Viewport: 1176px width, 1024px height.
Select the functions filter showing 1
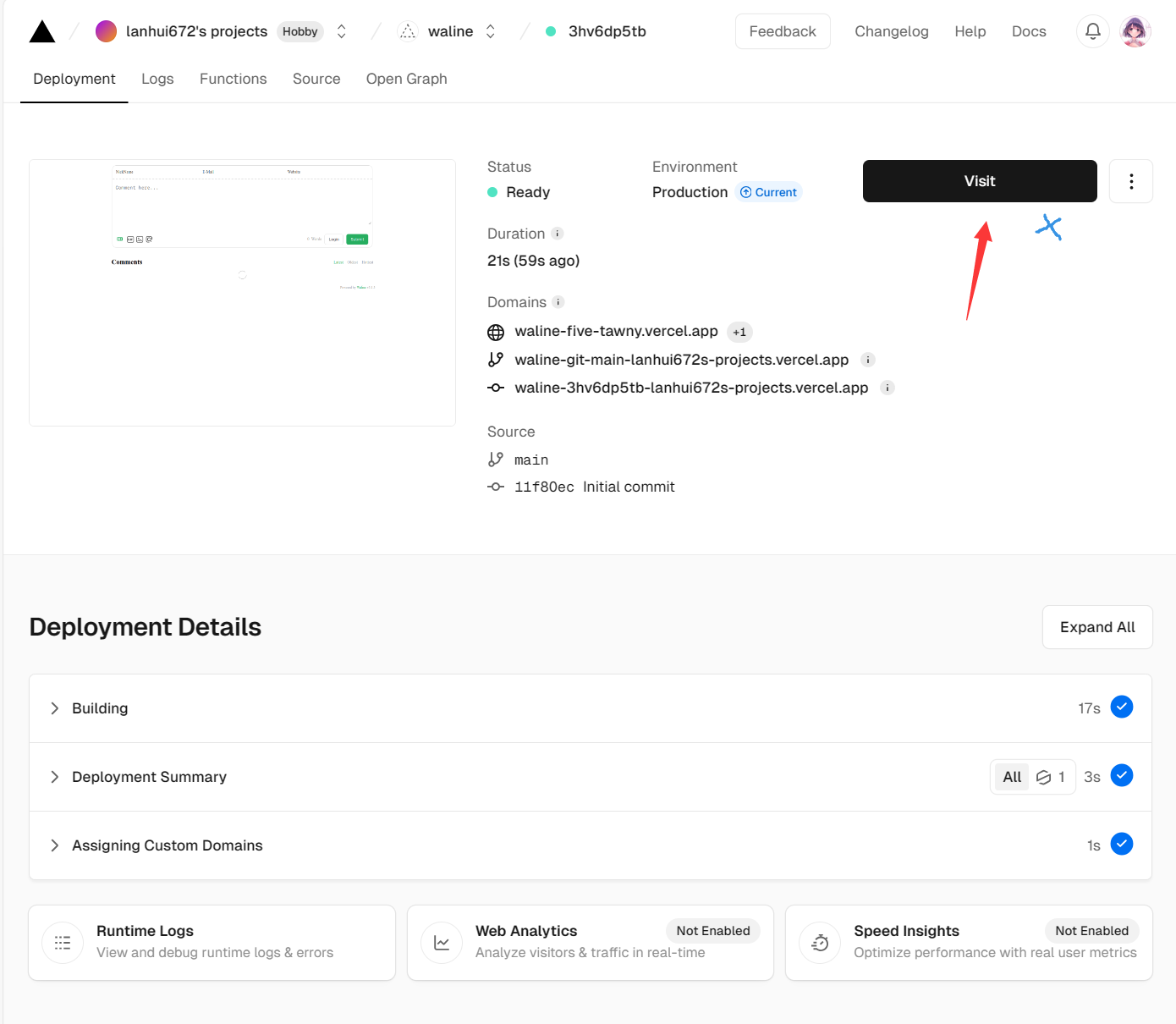tap(1051, 777)
